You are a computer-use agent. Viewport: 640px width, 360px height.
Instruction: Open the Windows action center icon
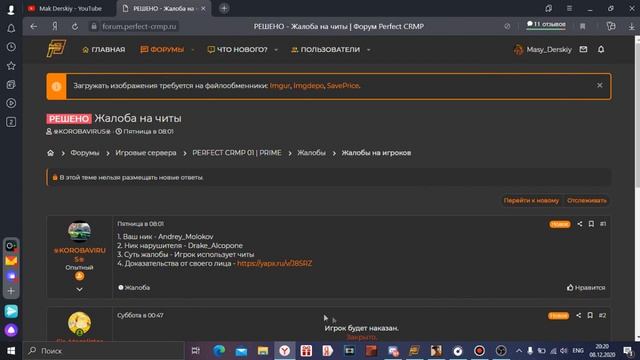point(628,351)
